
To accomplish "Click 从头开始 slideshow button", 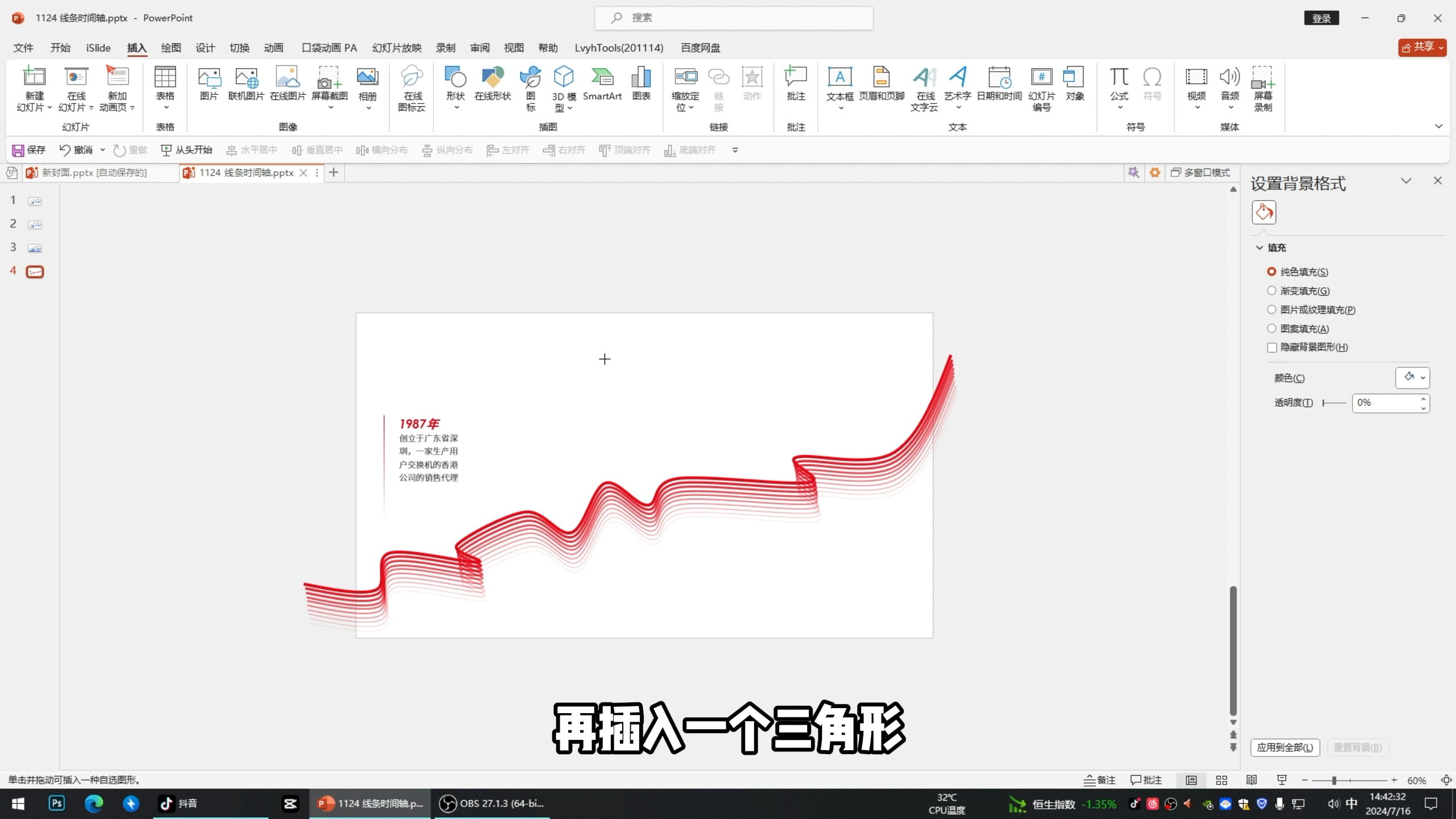I will pos(187,150).
